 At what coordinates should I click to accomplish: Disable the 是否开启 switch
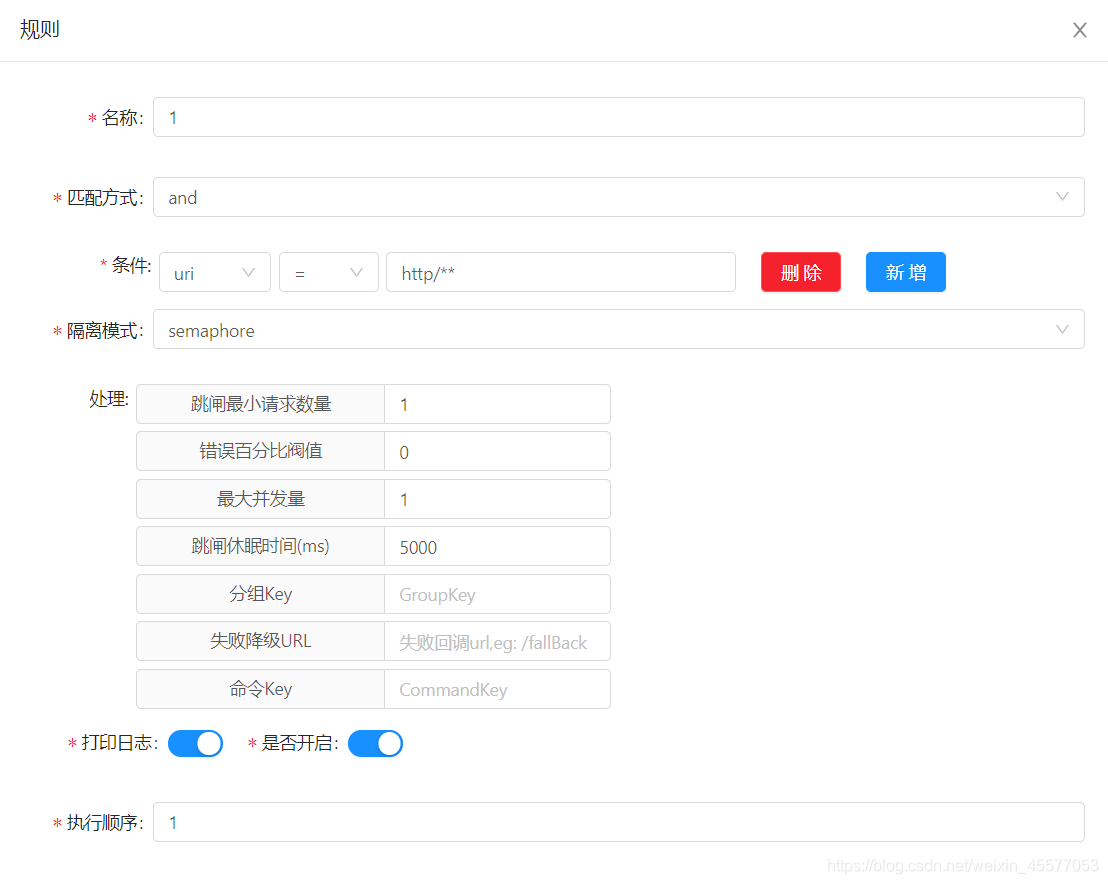pyautogui.click(x=375, y=743)
